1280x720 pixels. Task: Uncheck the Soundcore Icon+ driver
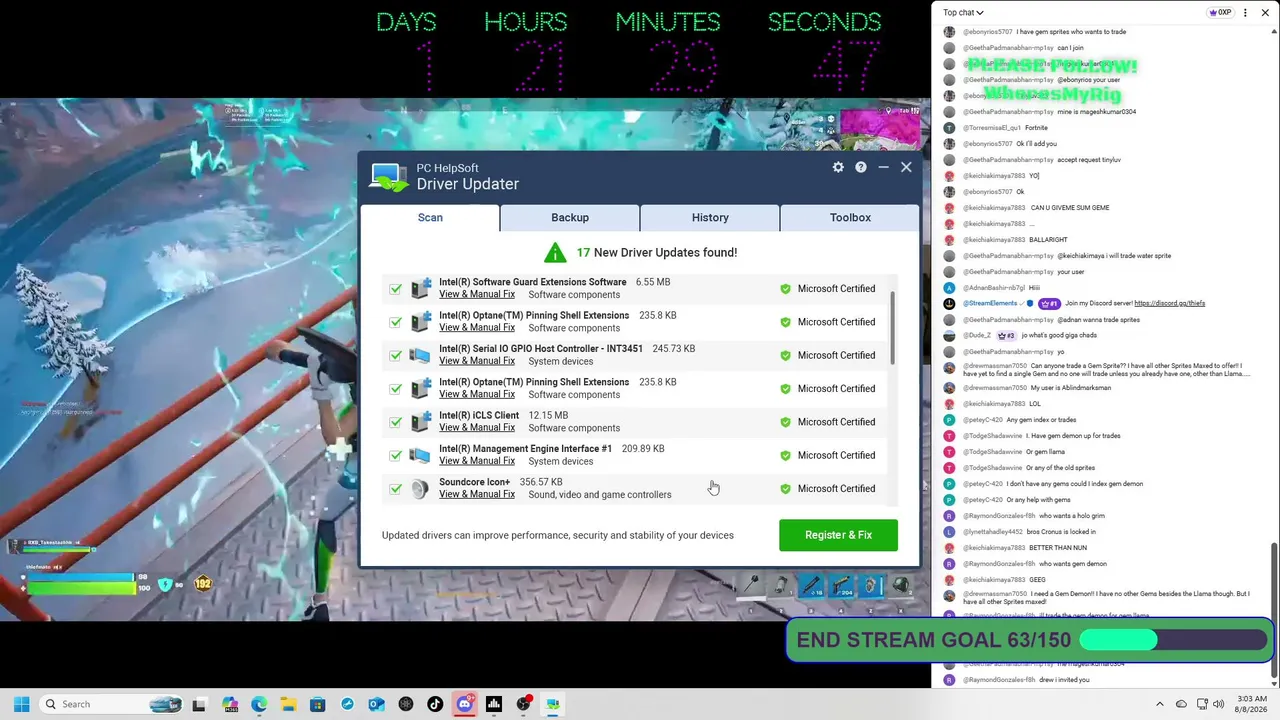click(x=396, y=489)
